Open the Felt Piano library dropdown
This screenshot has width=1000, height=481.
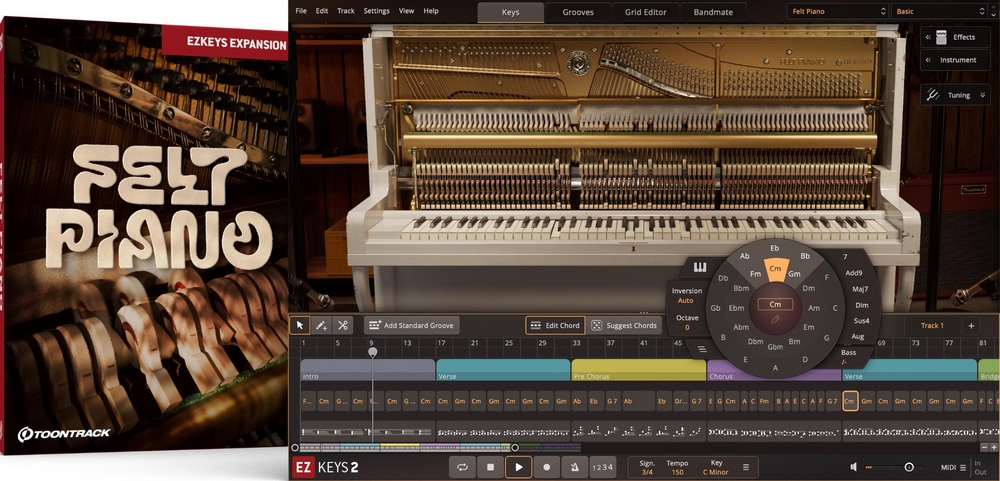click(x=837, y=11)
